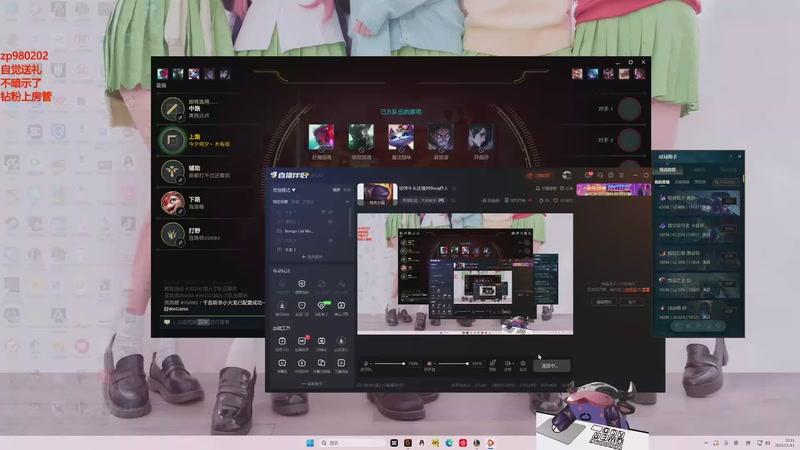
Task: Pin the game assistant panel window
Action: point(731,157)
